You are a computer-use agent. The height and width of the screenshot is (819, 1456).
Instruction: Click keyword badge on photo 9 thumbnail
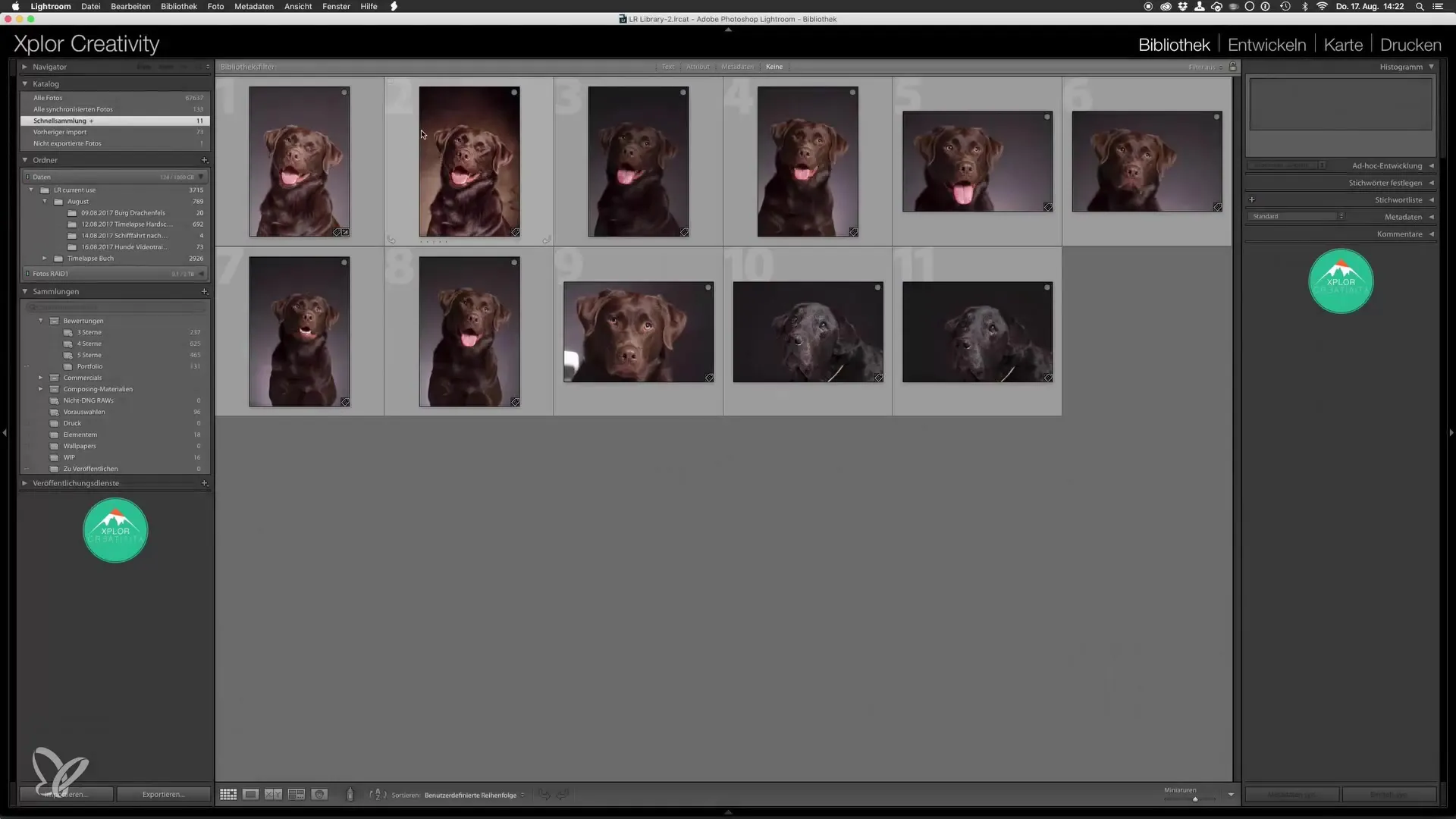click(x=709, y=378)
